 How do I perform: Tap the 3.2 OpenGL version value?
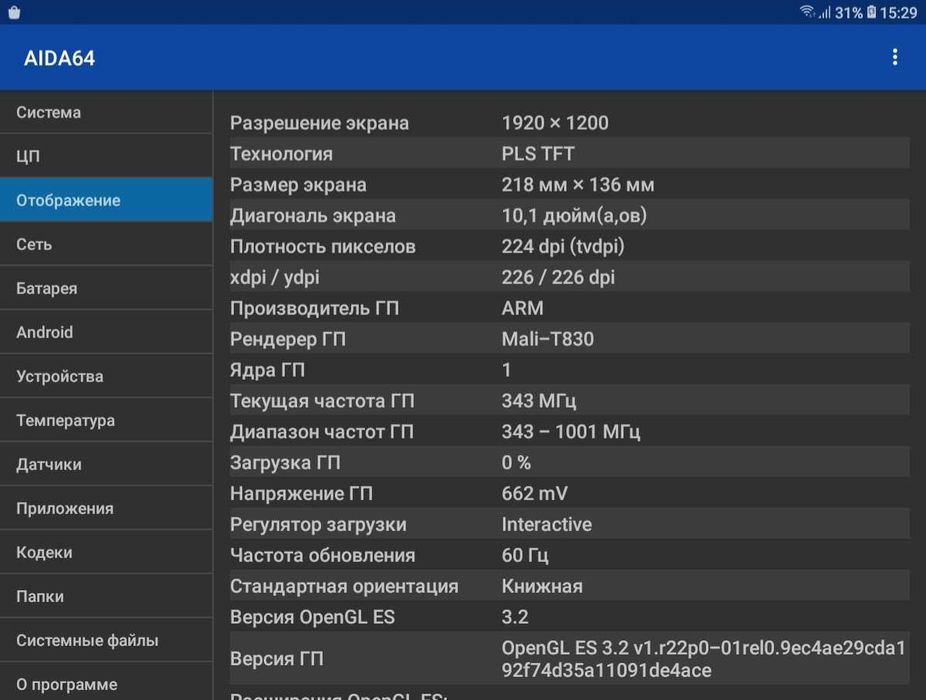tap(514, 617)
